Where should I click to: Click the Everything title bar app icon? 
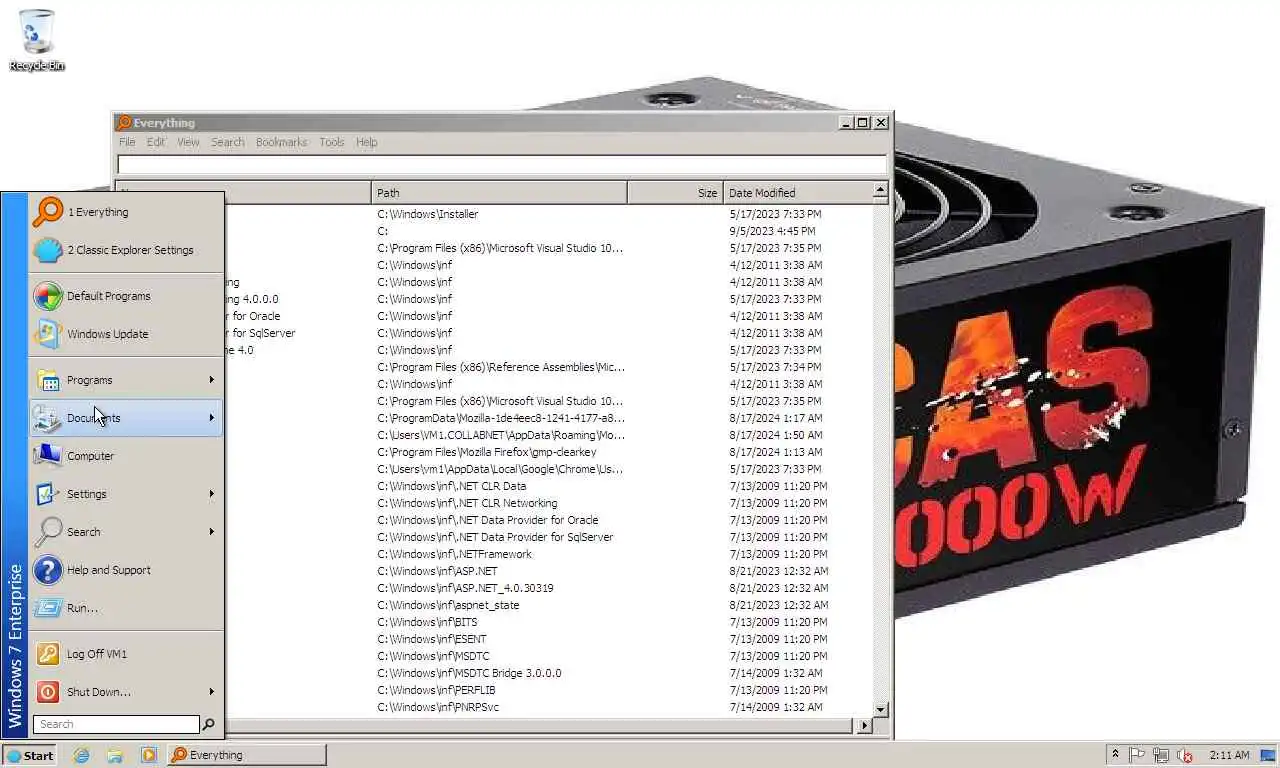click(x=124, y=123)
